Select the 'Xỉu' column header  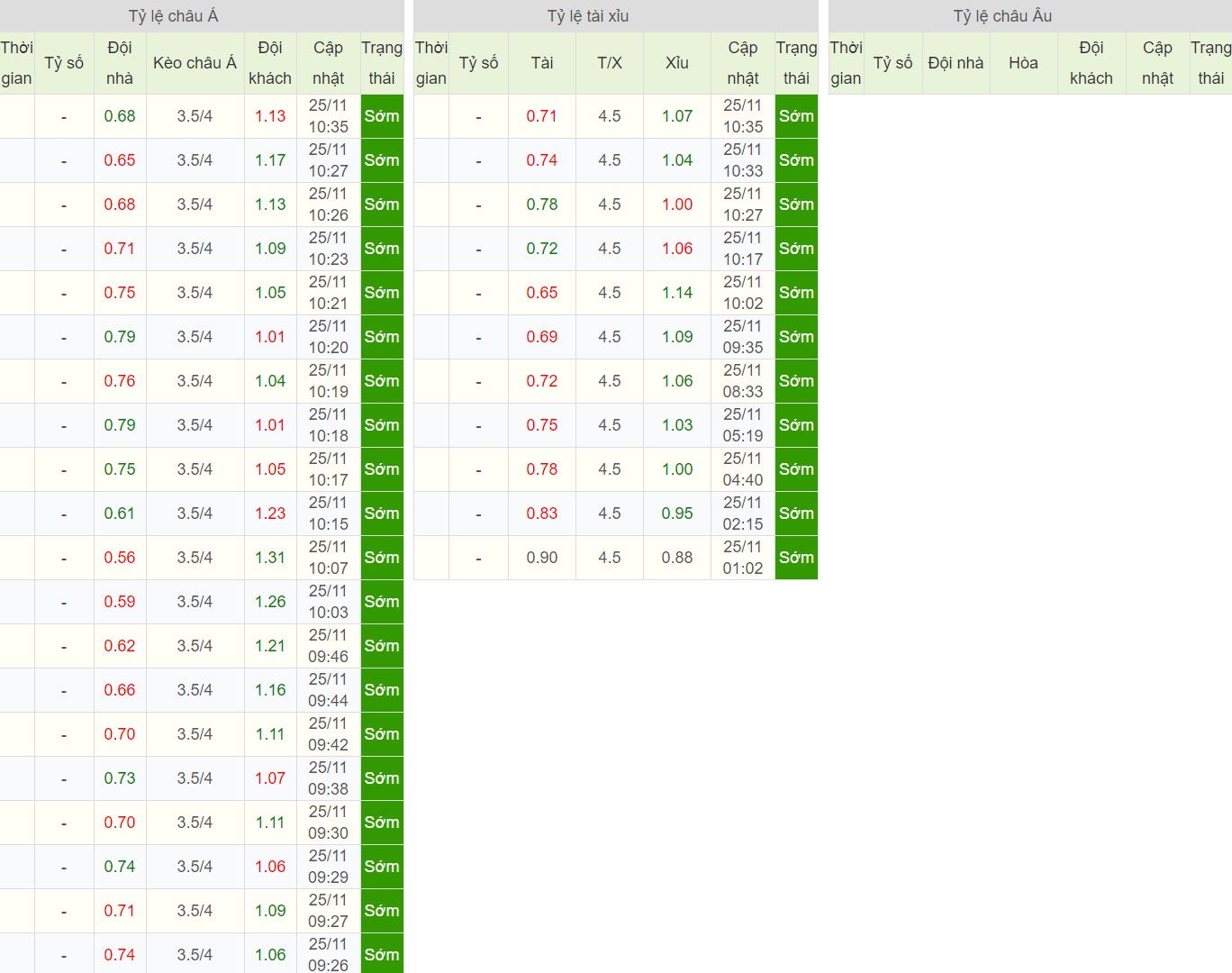tap(677, 63)
